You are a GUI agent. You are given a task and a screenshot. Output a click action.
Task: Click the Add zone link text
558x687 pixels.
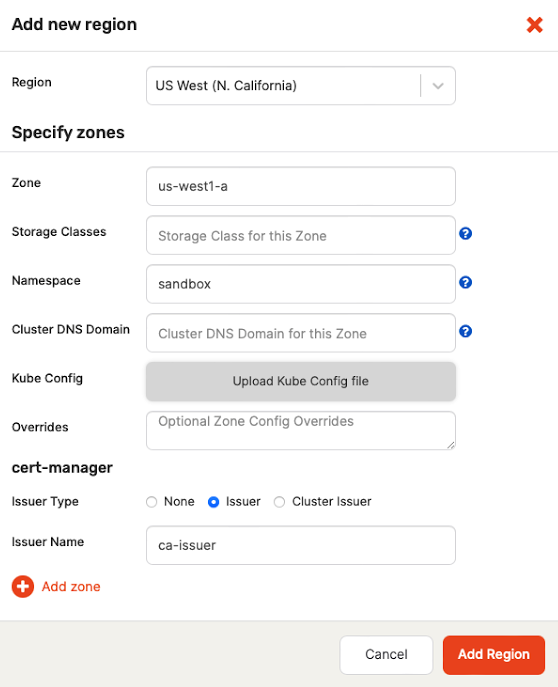point(71,587)
